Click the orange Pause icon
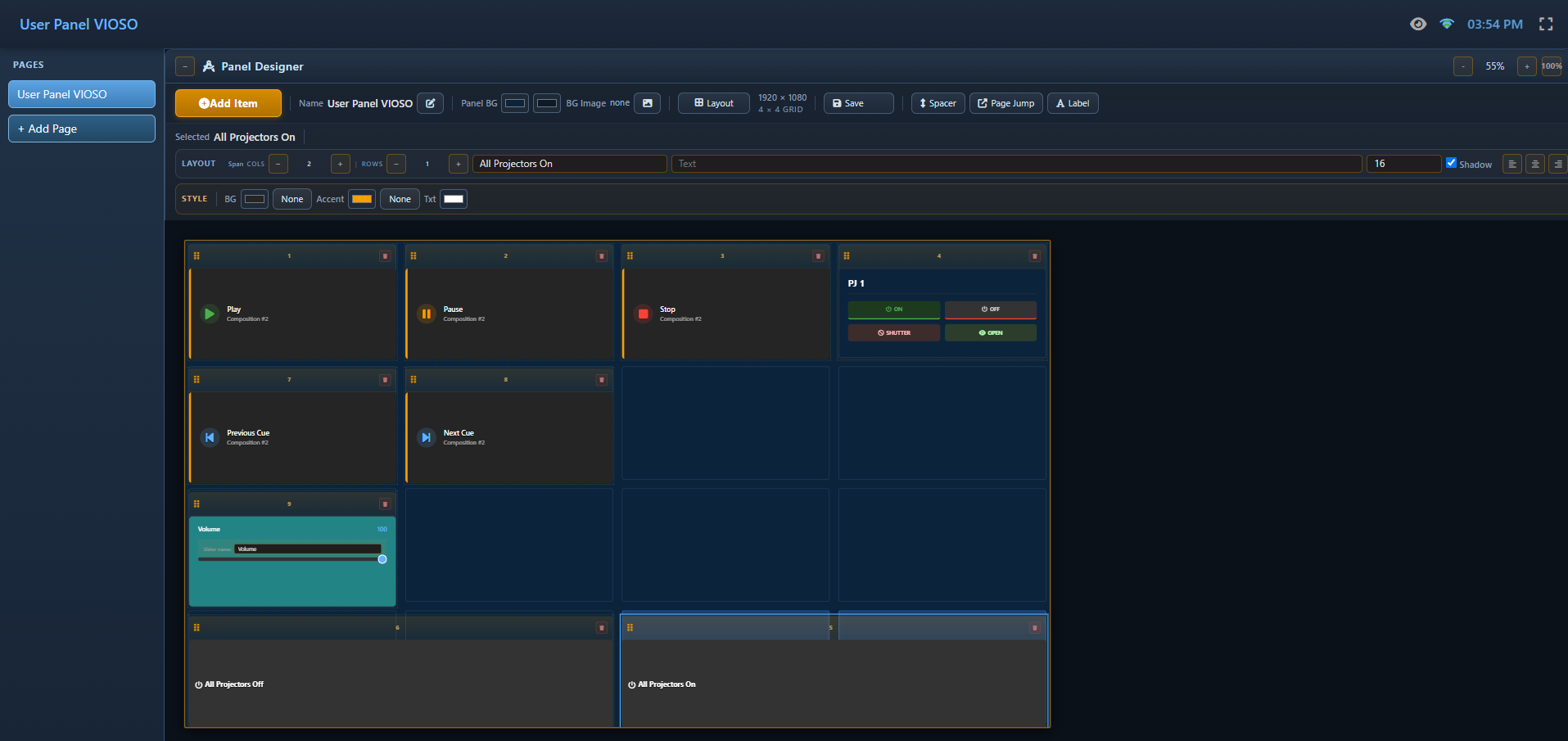1568x741 pixels. pyautogui.click(x=427, y=314)
